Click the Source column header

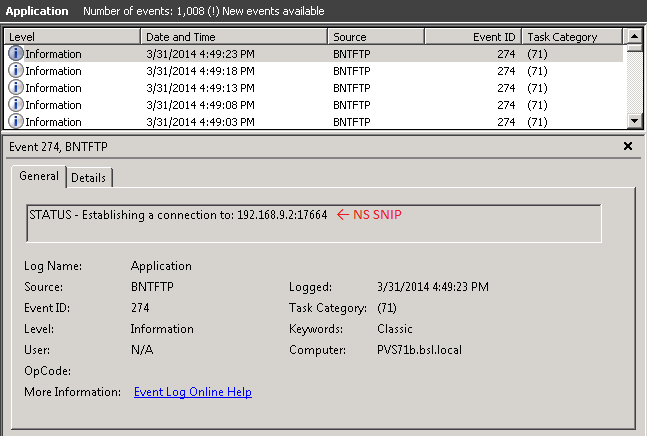376,37
